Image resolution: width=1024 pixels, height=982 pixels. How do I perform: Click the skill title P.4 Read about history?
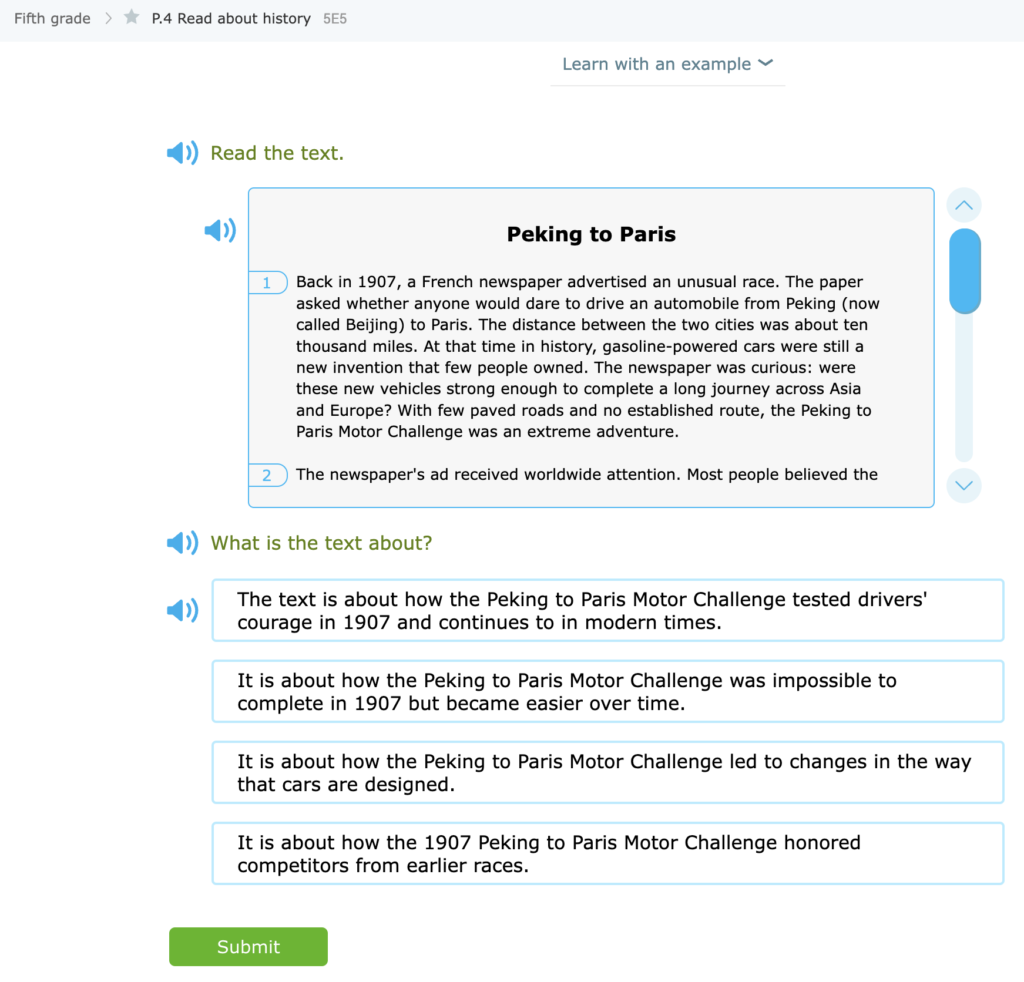(232, 17)
